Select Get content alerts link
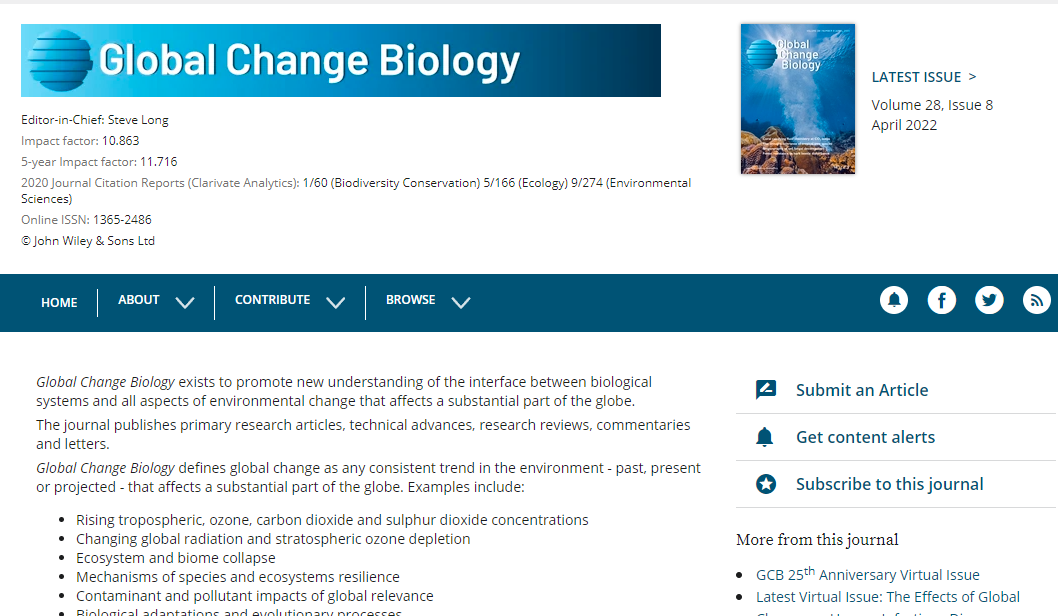1058x616 pixels. pyautogui.click(x=865, y=437)
